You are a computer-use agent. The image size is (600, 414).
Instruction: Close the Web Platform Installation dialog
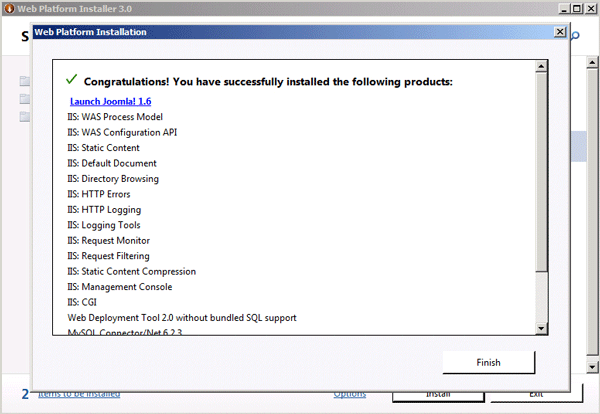(x=560, y=32)
